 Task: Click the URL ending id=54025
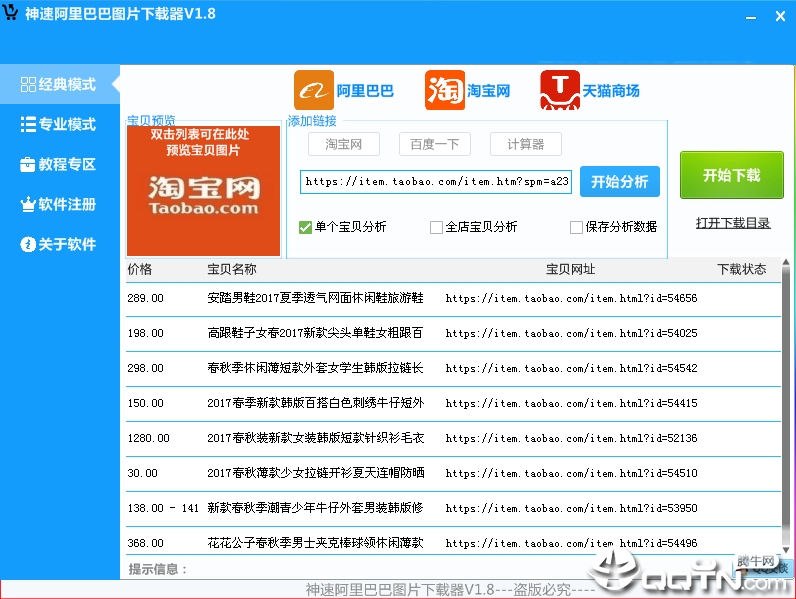coord(572,334)
